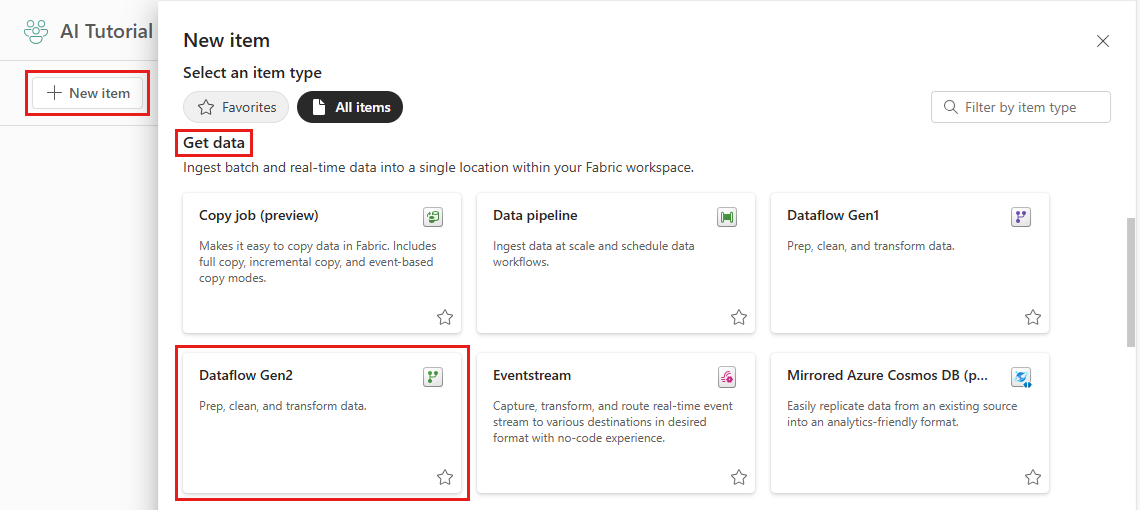This screenshot has width=1140, height=510.
Task: Select the Dataflow Gen1 card title
Action: 833,215
